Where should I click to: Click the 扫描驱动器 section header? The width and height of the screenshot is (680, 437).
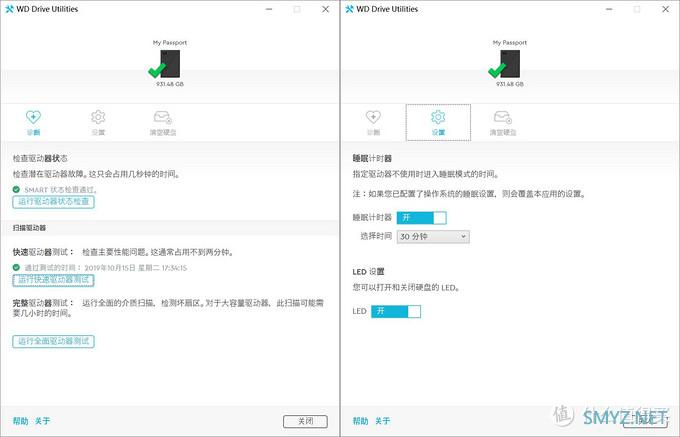click(x=29, y=228)
